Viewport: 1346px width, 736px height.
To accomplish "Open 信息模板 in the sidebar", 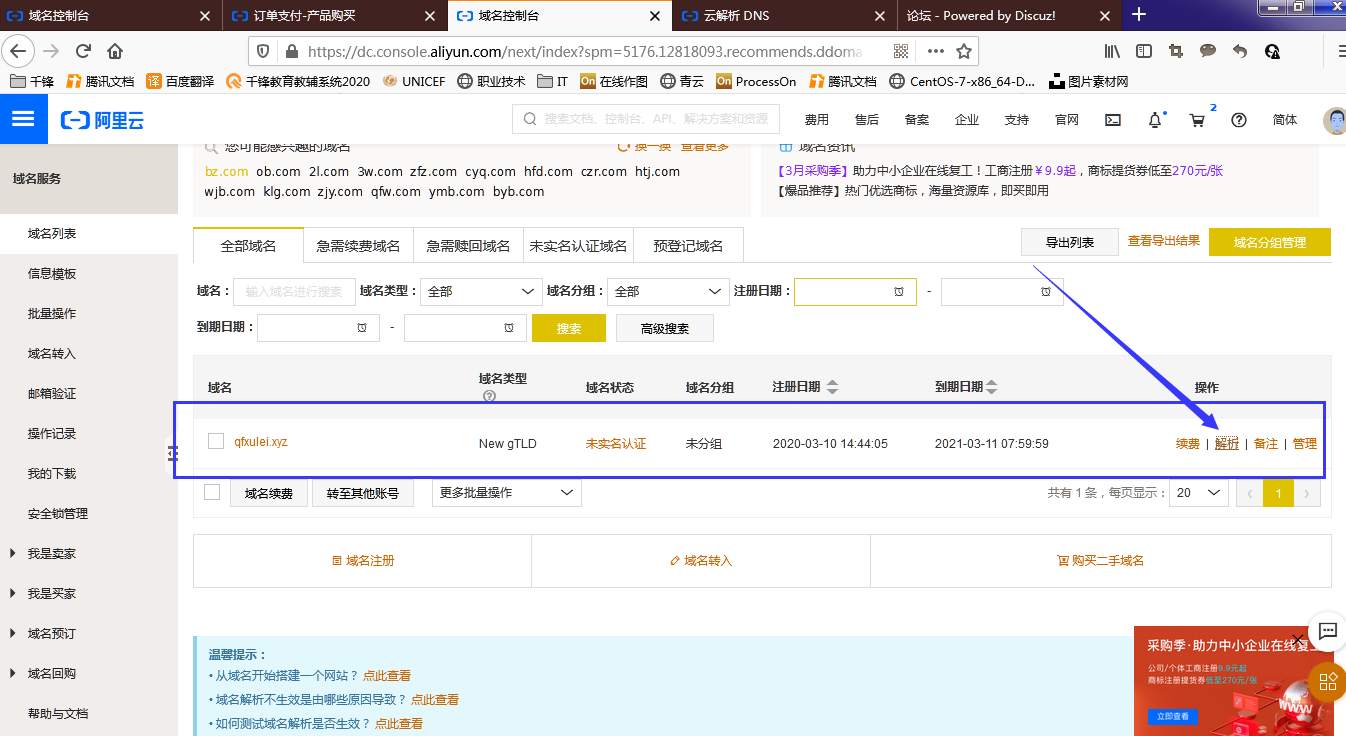I will (x=52, y=273).
